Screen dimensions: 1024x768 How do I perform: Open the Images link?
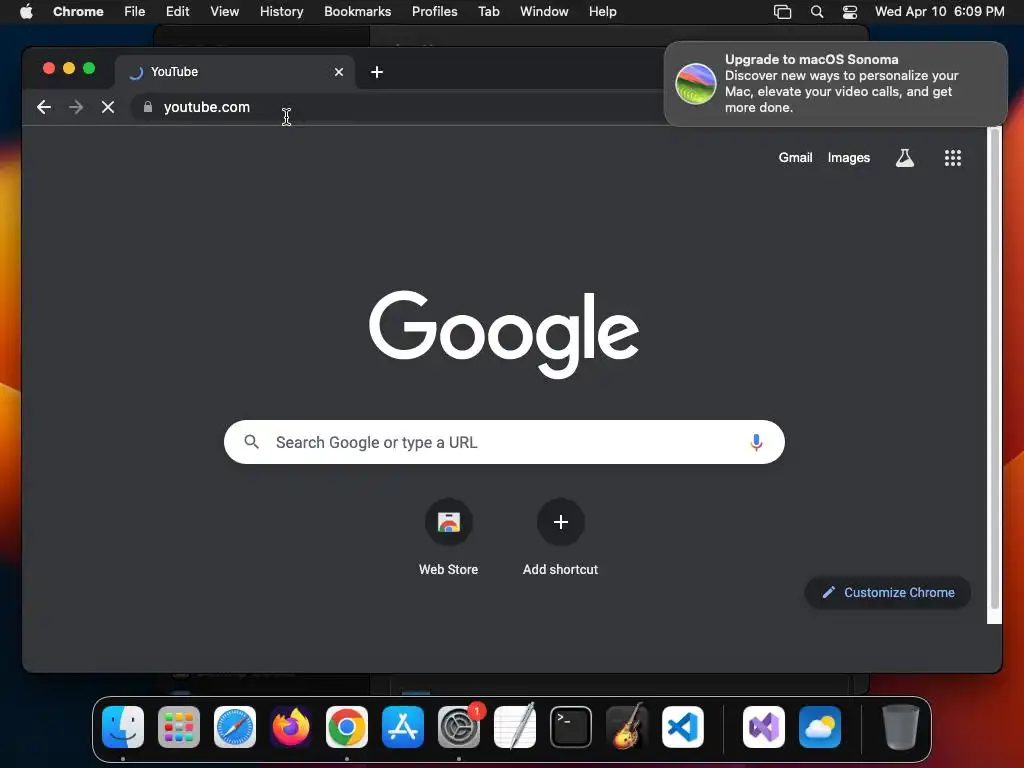[x=848, y=157]
